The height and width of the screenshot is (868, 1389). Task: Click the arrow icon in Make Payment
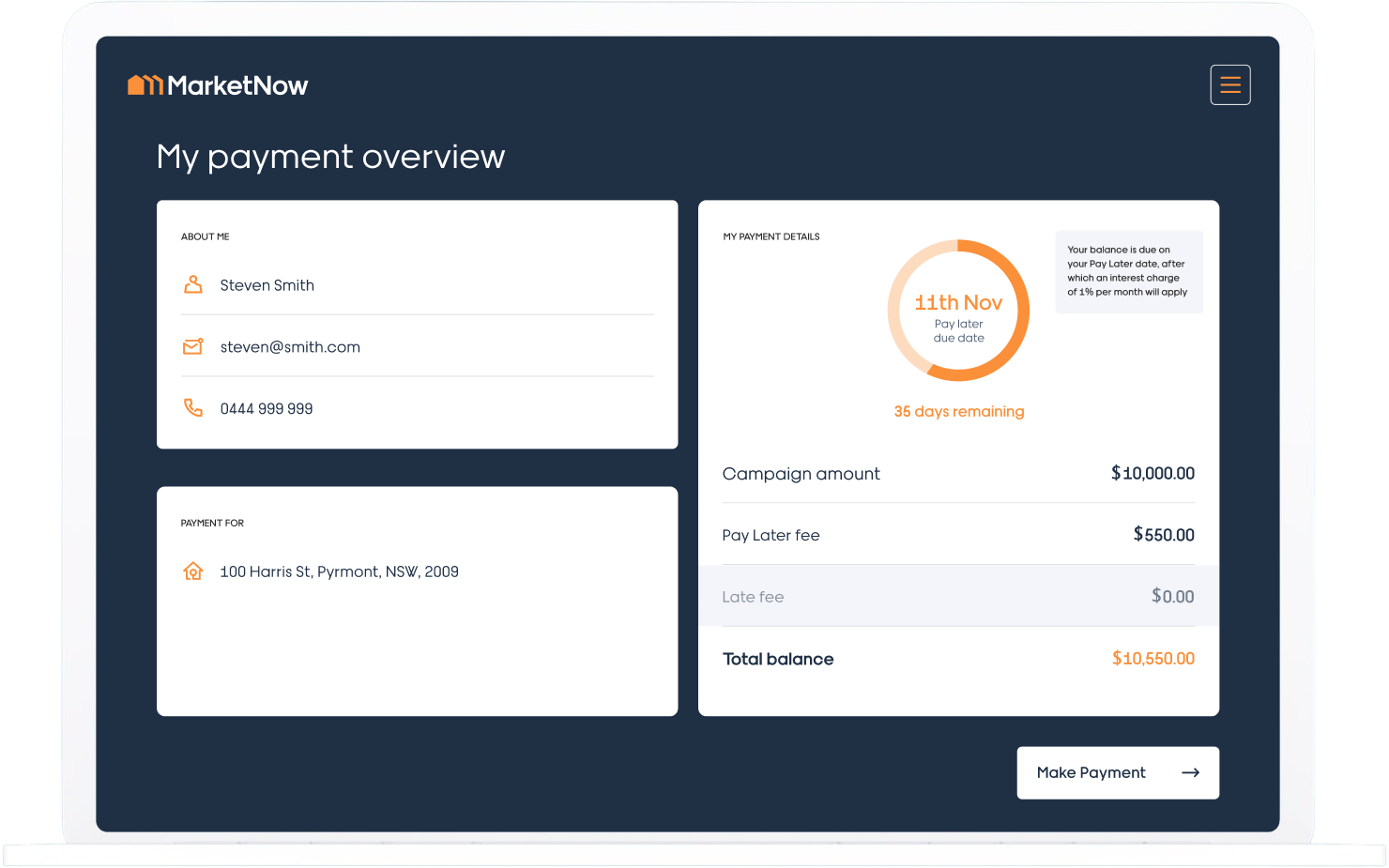click(1190, 773)
